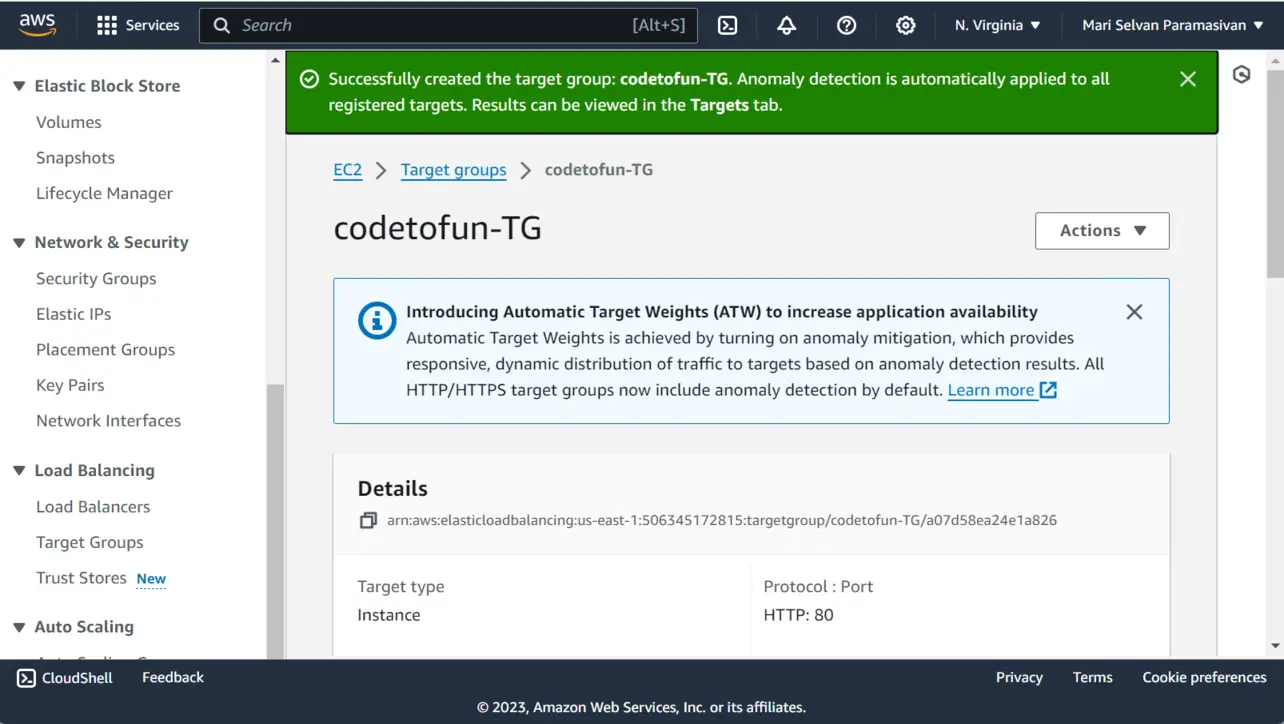
Task: Click the sidebar scroll-up arrow
Action: tap(275, 60)
